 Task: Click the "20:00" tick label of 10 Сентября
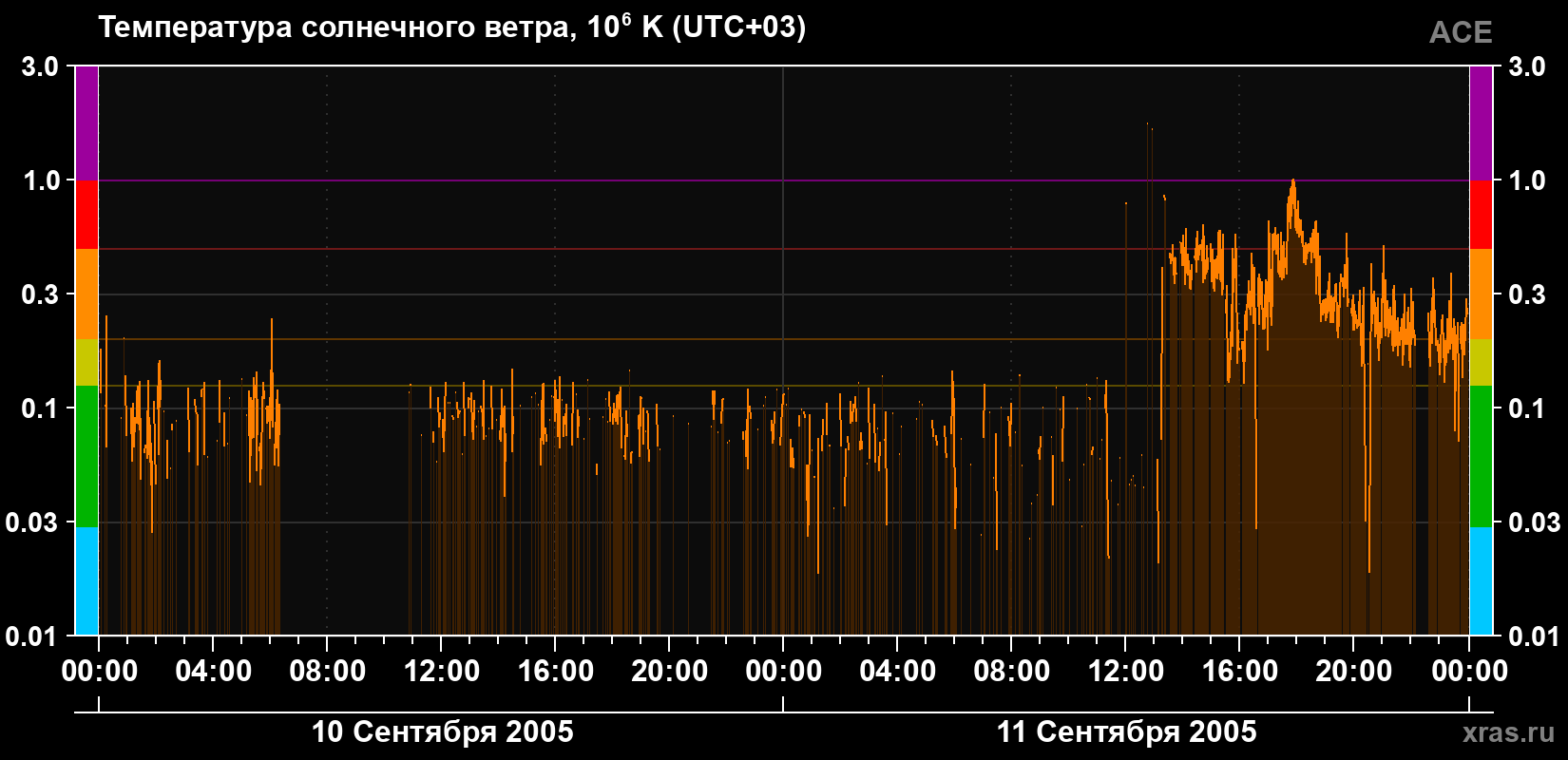[x=670, y=672]
